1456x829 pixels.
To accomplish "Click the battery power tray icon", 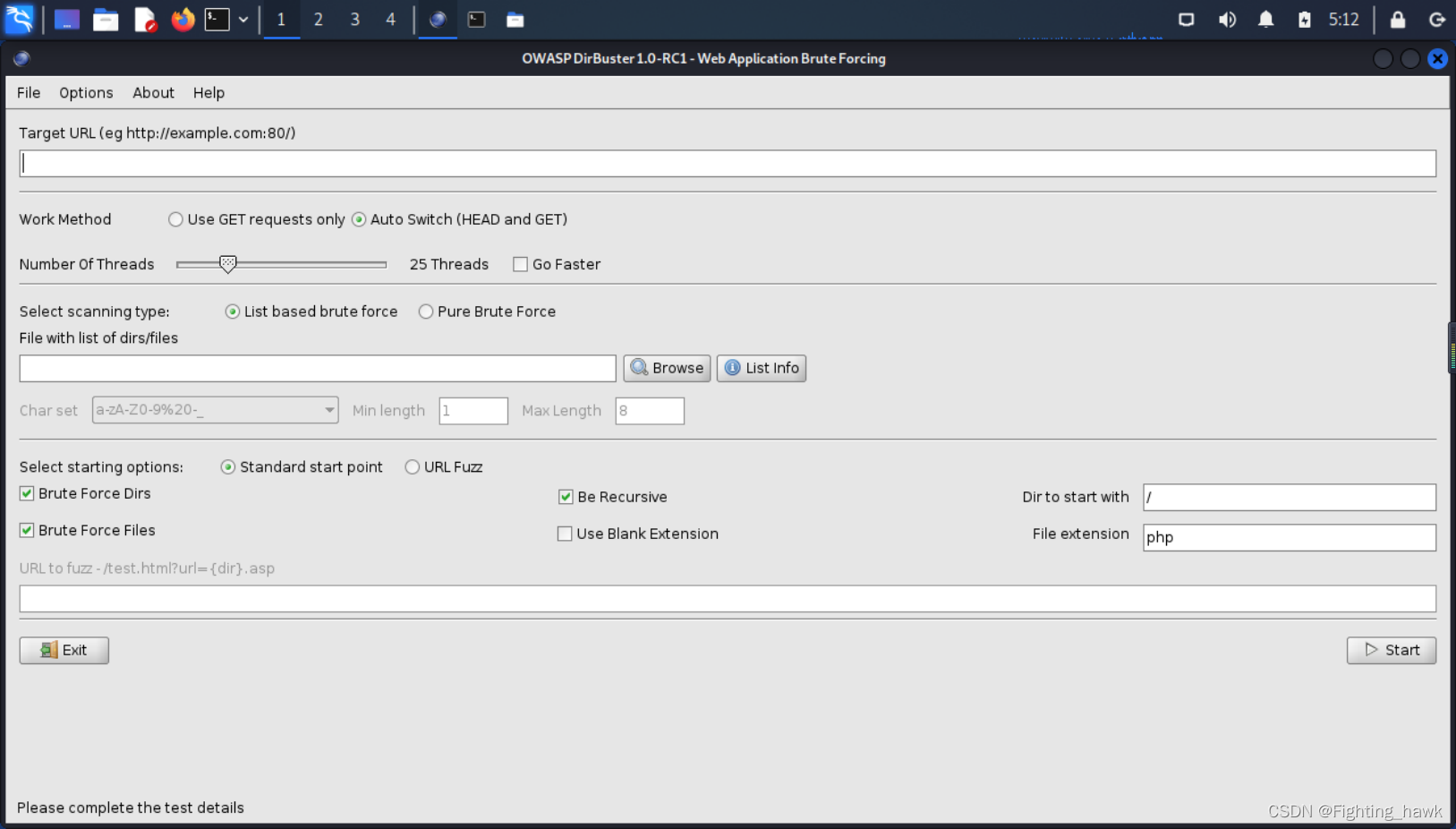I will (1305, 20).
